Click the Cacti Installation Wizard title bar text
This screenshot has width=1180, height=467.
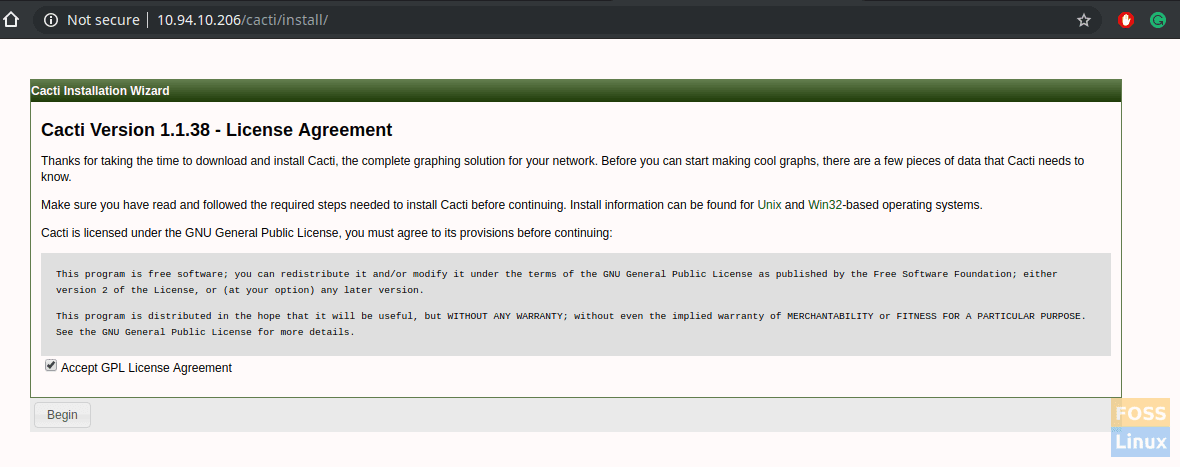(100, 91)
